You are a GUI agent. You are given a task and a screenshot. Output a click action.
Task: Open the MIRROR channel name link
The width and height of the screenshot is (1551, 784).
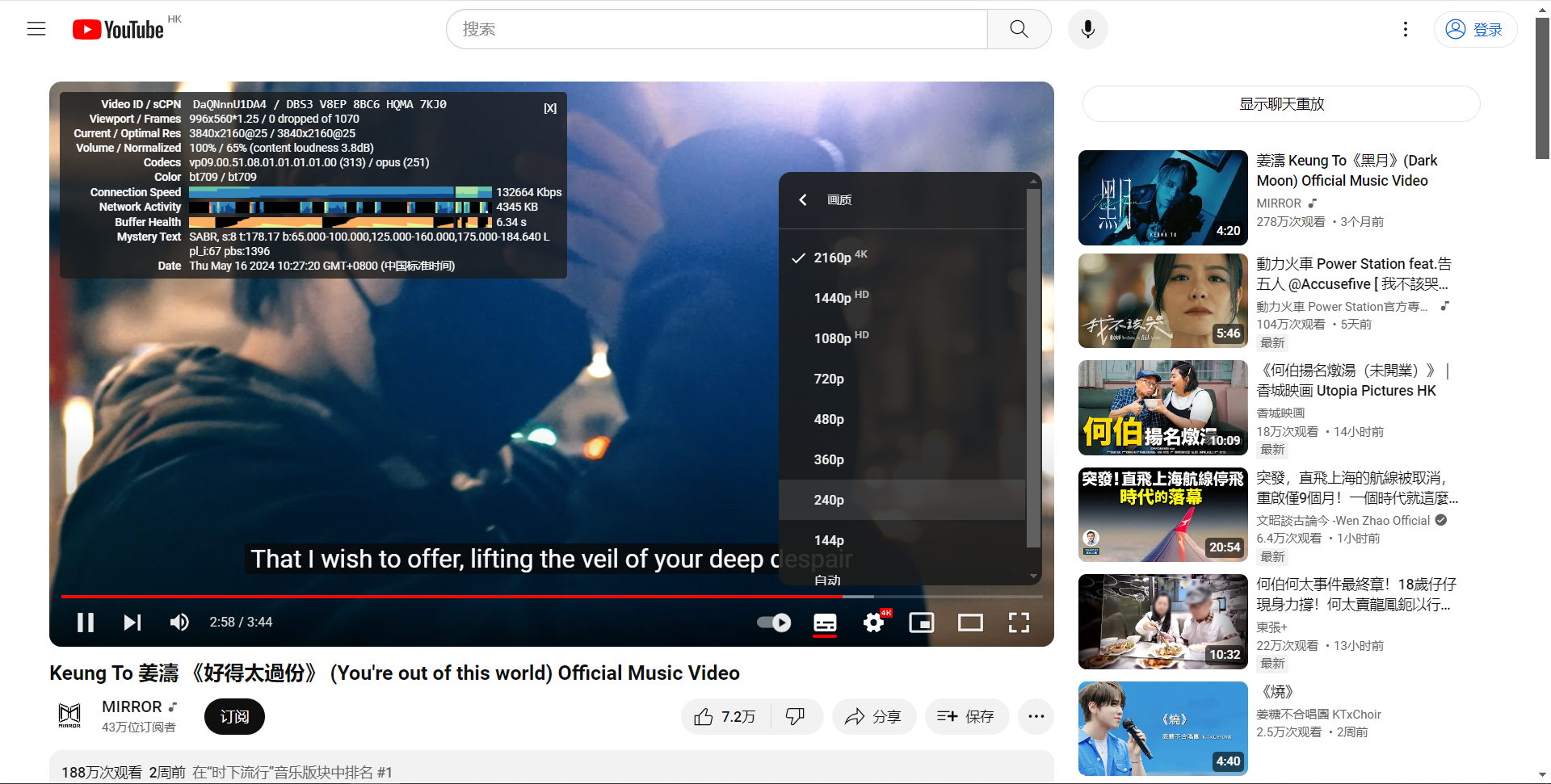point(132,707)
